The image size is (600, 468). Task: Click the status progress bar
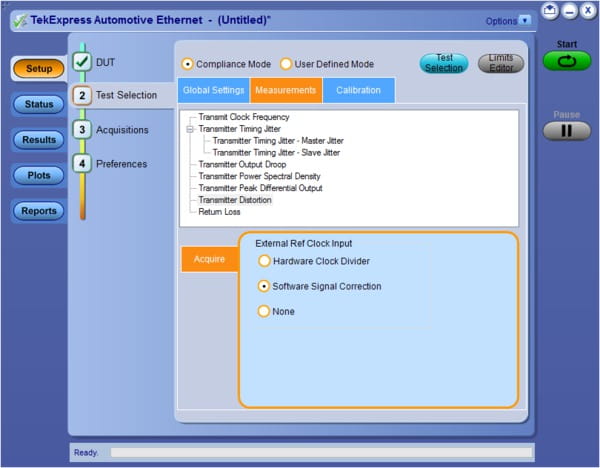coord(321,453)
